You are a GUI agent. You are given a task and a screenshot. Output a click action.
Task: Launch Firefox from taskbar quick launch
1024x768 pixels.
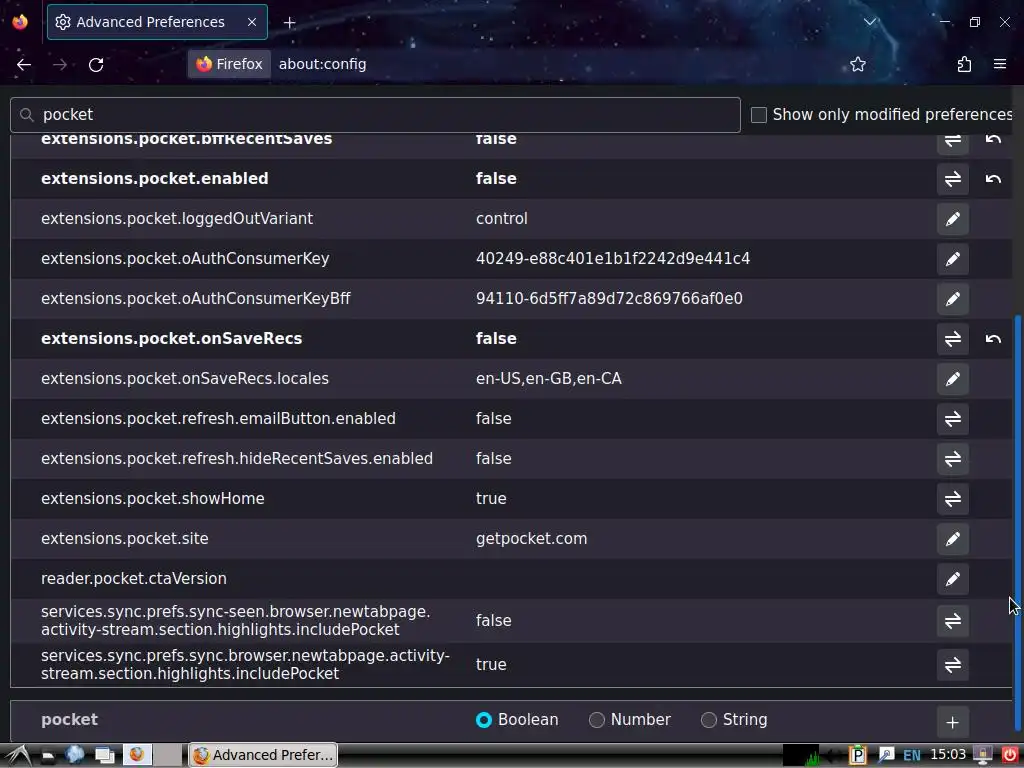tap(136, 755)
